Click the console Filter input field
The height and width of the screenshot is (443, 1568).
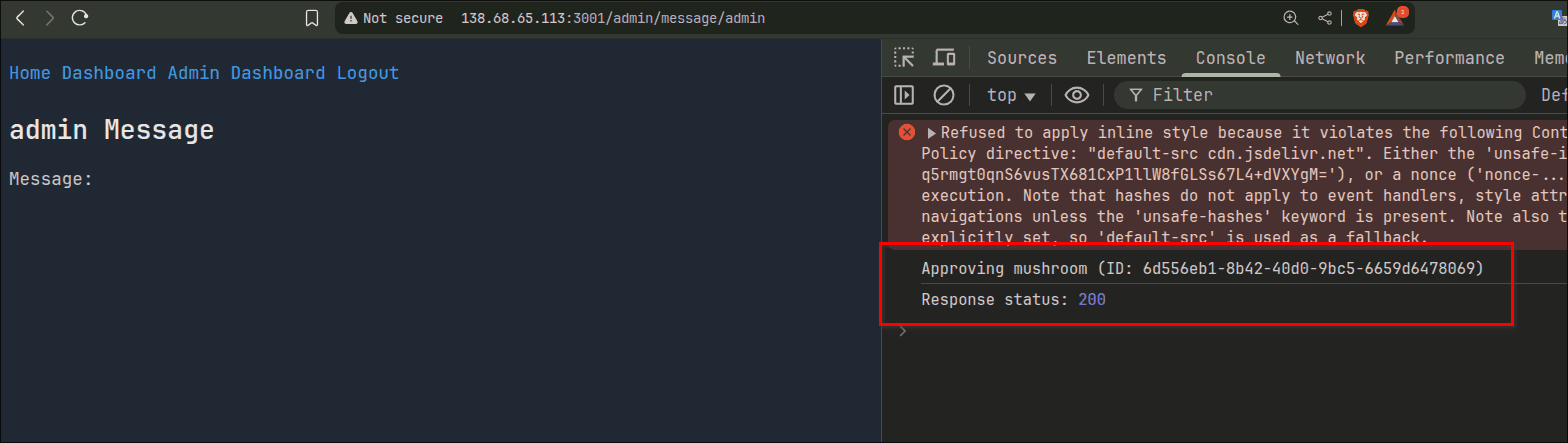coord(1320,95)
